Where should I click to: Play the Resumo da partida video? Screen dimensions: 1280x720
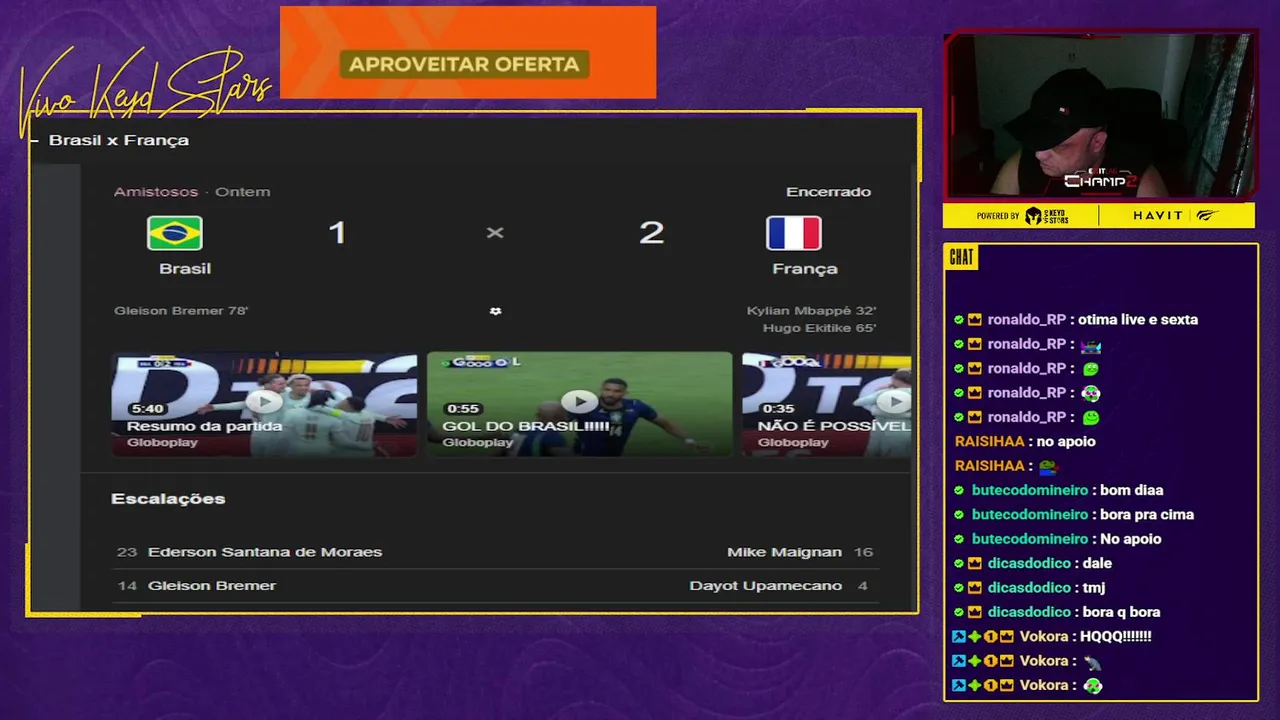click(x=264, y=402)
